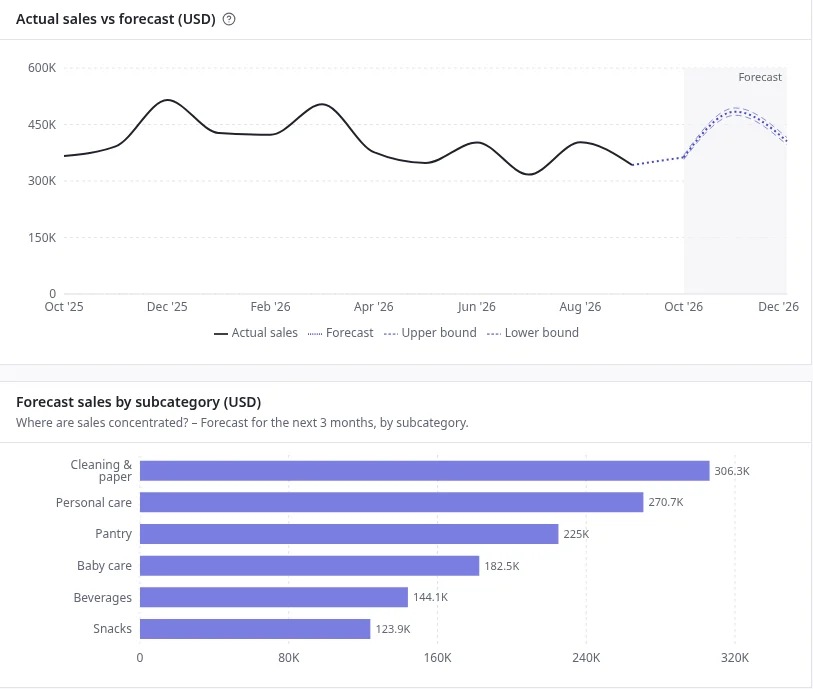Click the 144.1K value label

pos(430,597)
